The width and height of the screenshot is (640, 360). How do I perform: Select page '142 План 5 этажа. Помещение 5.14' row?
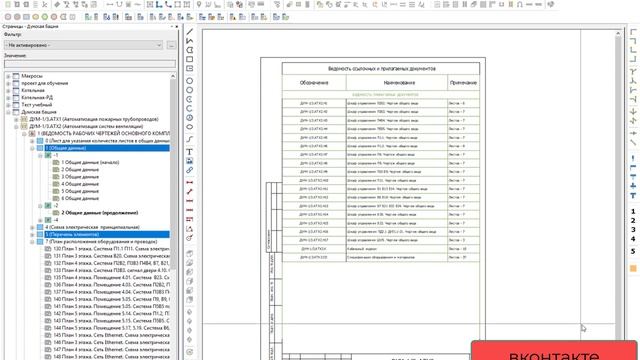click(x=111, y=313)
